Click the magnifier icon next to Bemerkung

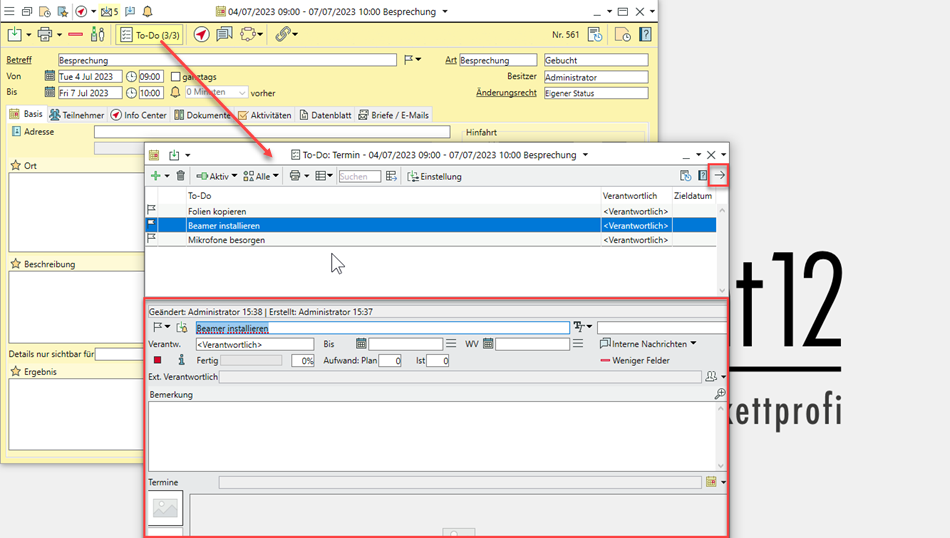(x=720, y=395)
